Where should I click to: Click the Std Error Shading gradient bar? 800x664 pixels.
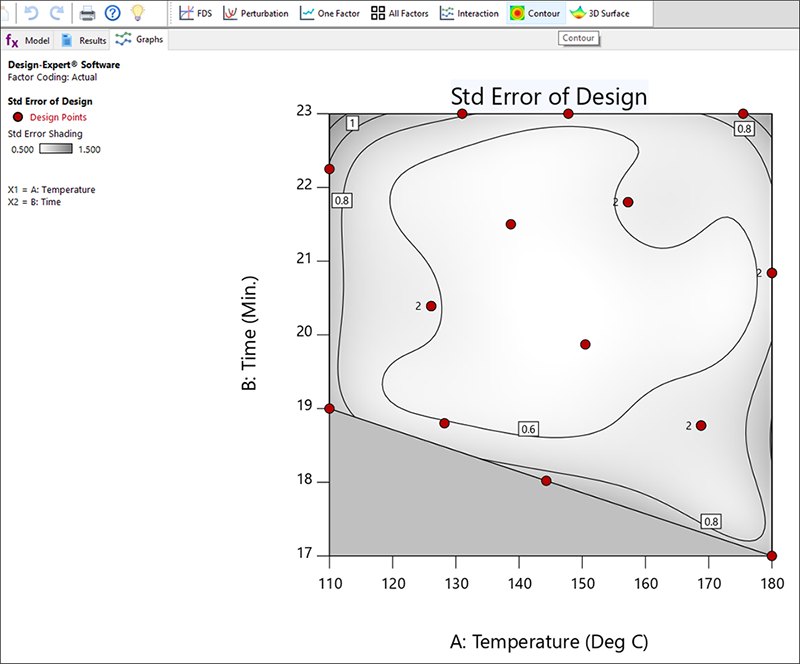[56, 149]
